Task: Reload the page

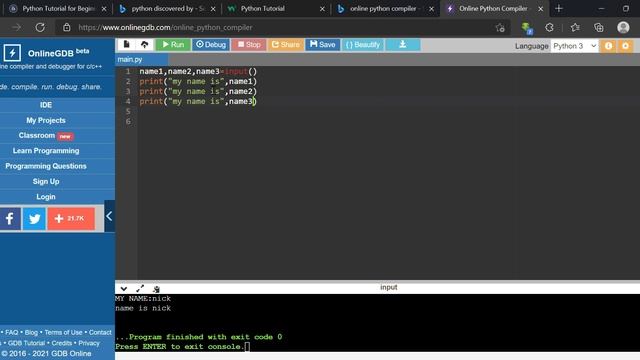Action: pyautogui.click(x=40, y=27)
